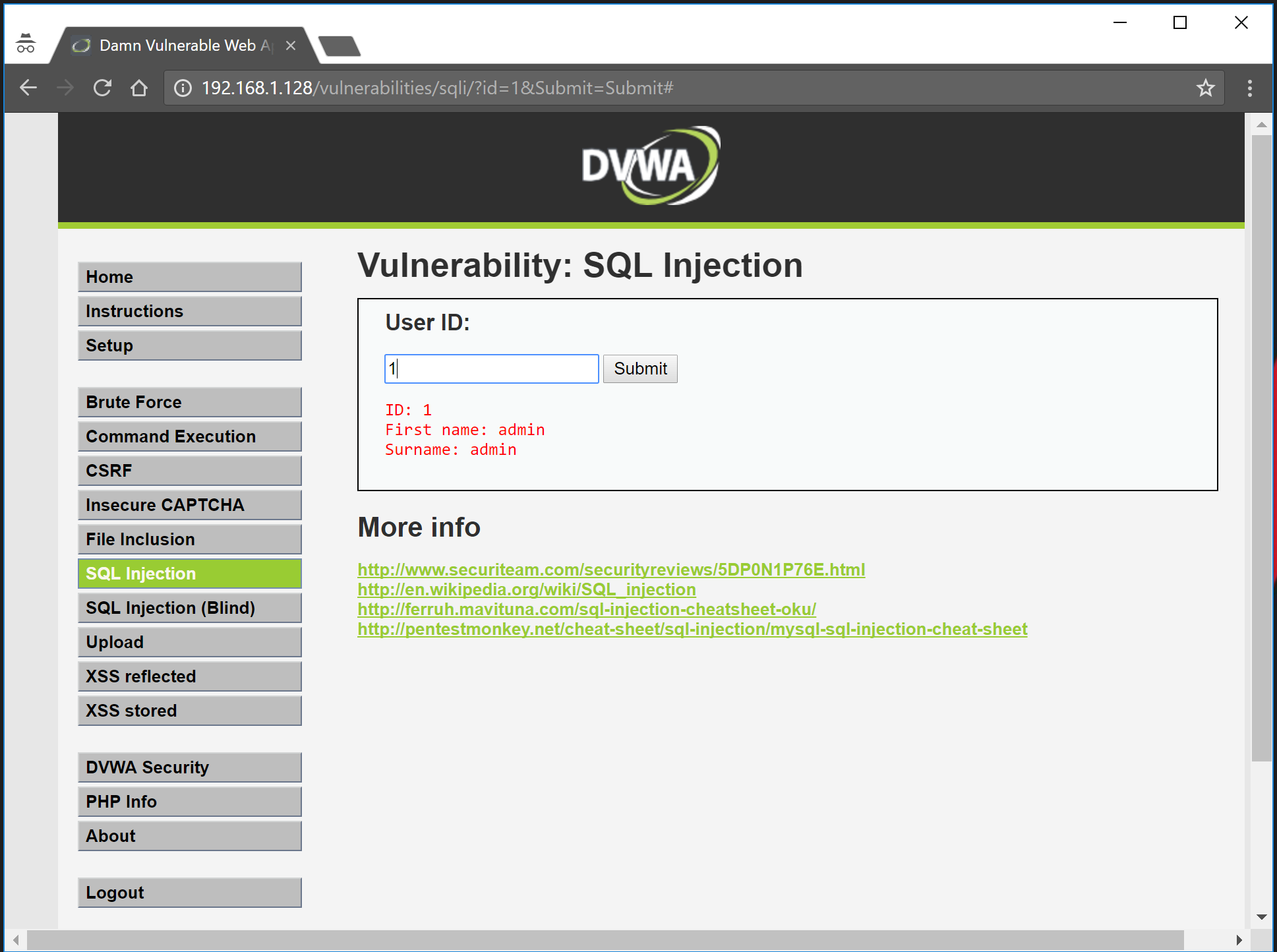This screenshot has height=952, width=1277.
Task: Click the DVWA logo
Action: click(650, 165)
